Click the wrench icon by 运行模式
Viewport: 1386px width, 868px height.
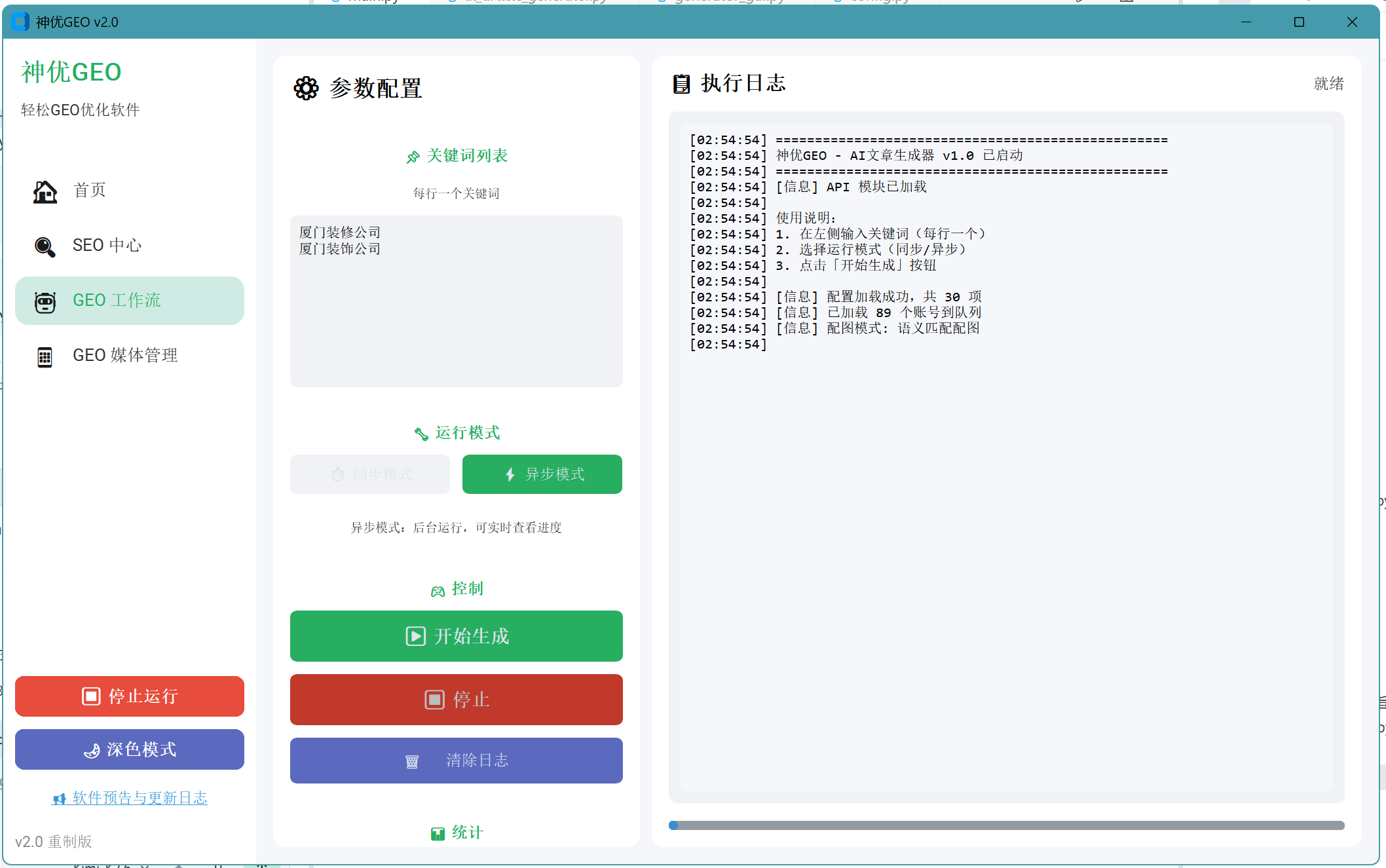tap(421, 434)
